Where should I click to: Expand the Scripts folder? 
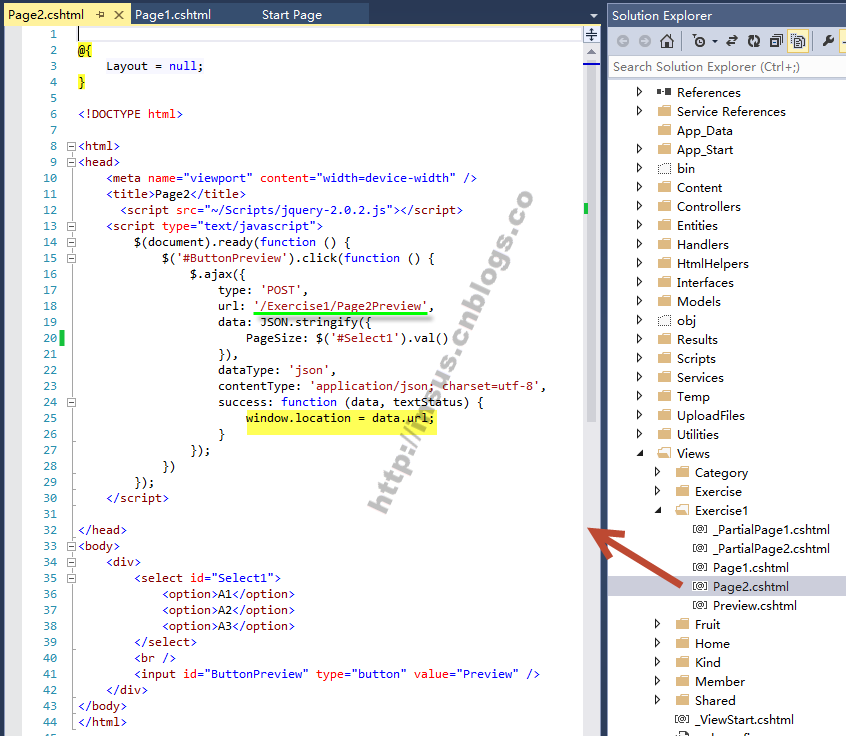pos(639,358)
